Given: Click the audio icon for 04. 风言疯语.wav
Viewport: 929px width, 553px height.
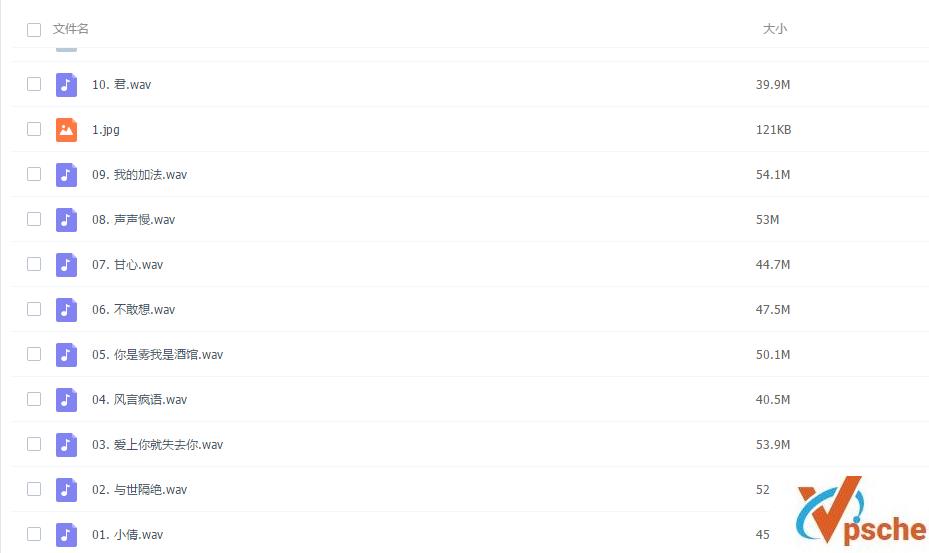Looking at the screenshot, I should coord(66,399).
